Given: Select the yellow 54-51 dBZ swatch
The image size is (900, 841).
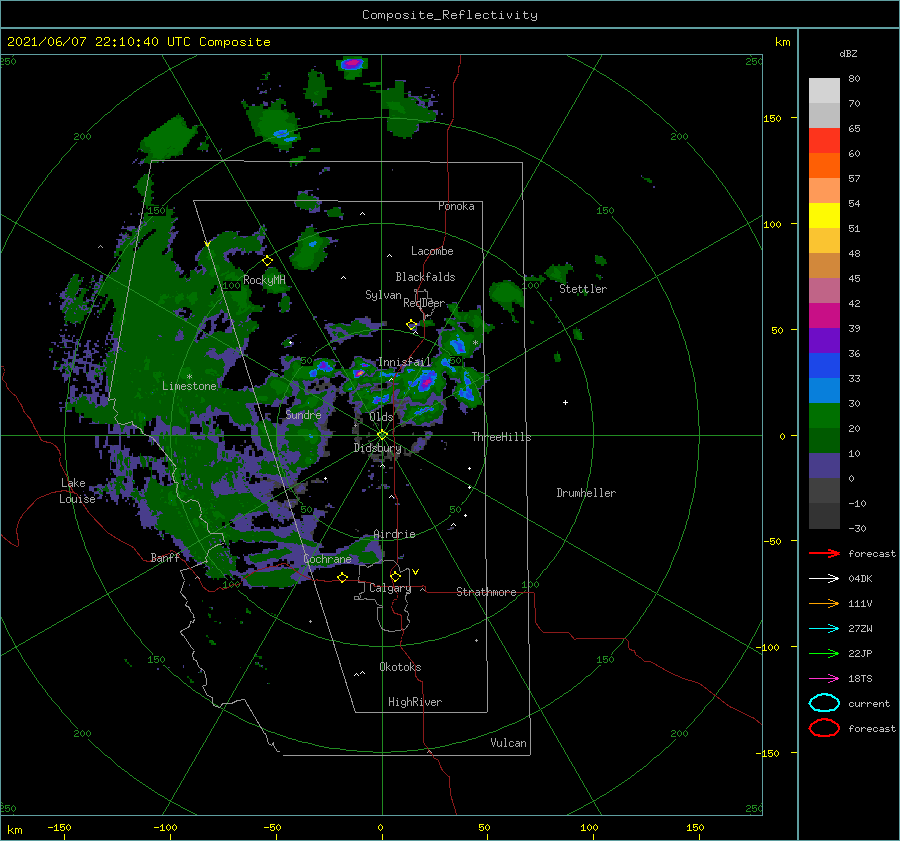Looking at the screenshot, I should click(824, 215).
